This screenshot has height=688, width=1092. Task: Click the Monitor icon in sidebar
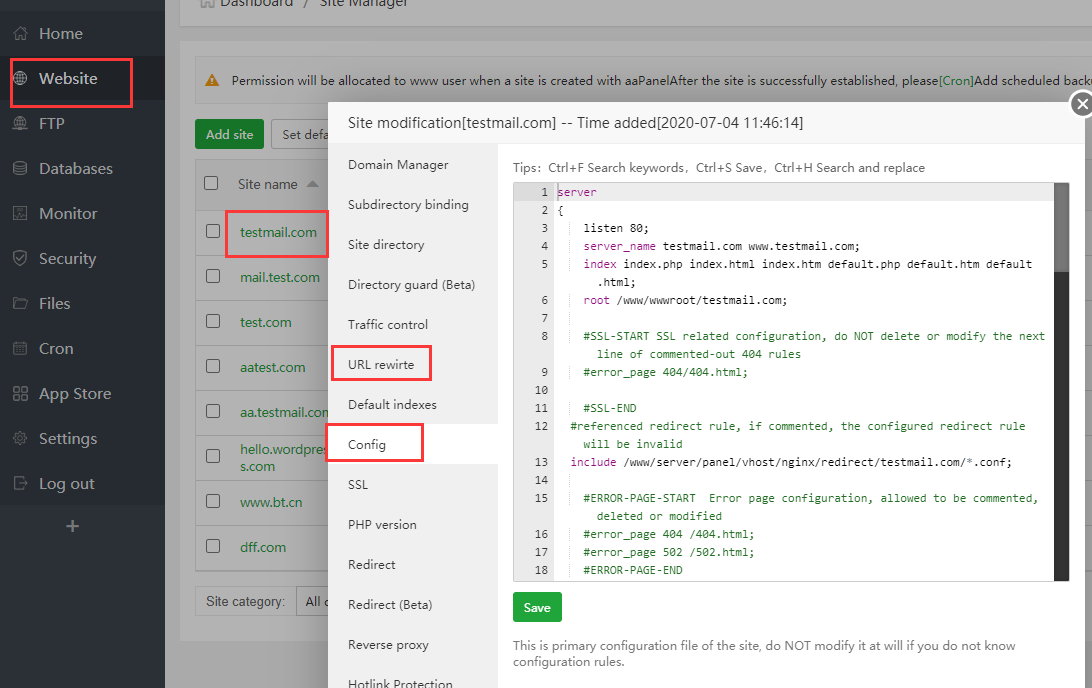tap(20, 214)
